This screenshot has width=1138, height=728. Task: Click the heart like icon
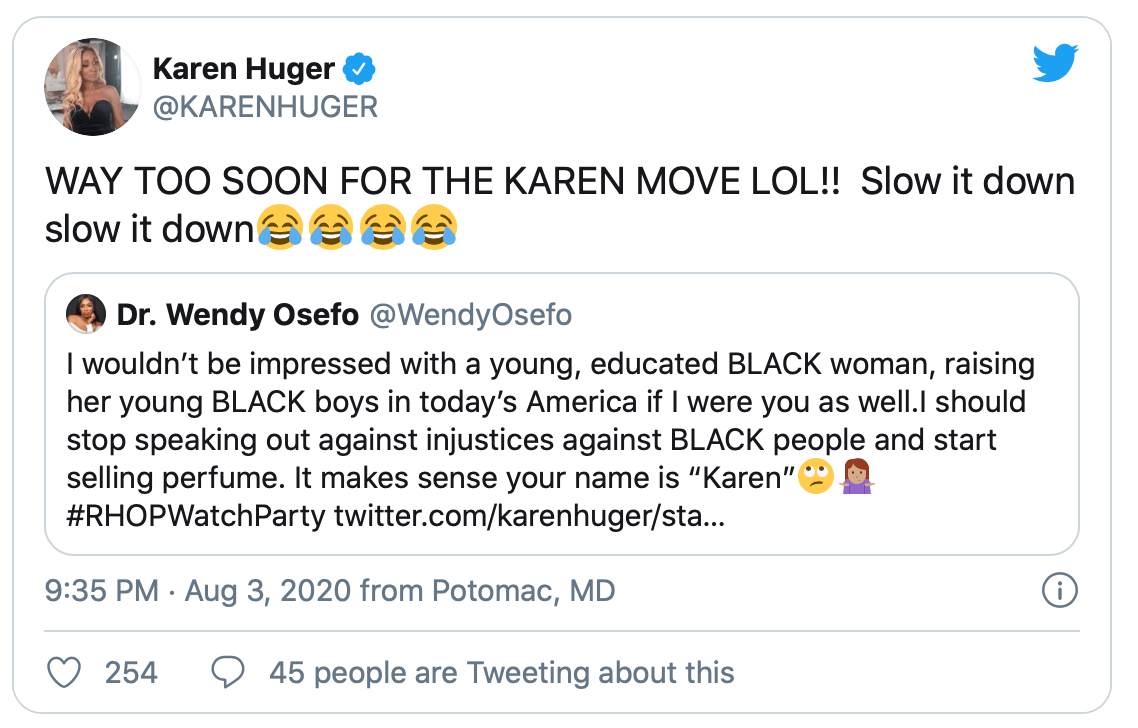(64, 672)
